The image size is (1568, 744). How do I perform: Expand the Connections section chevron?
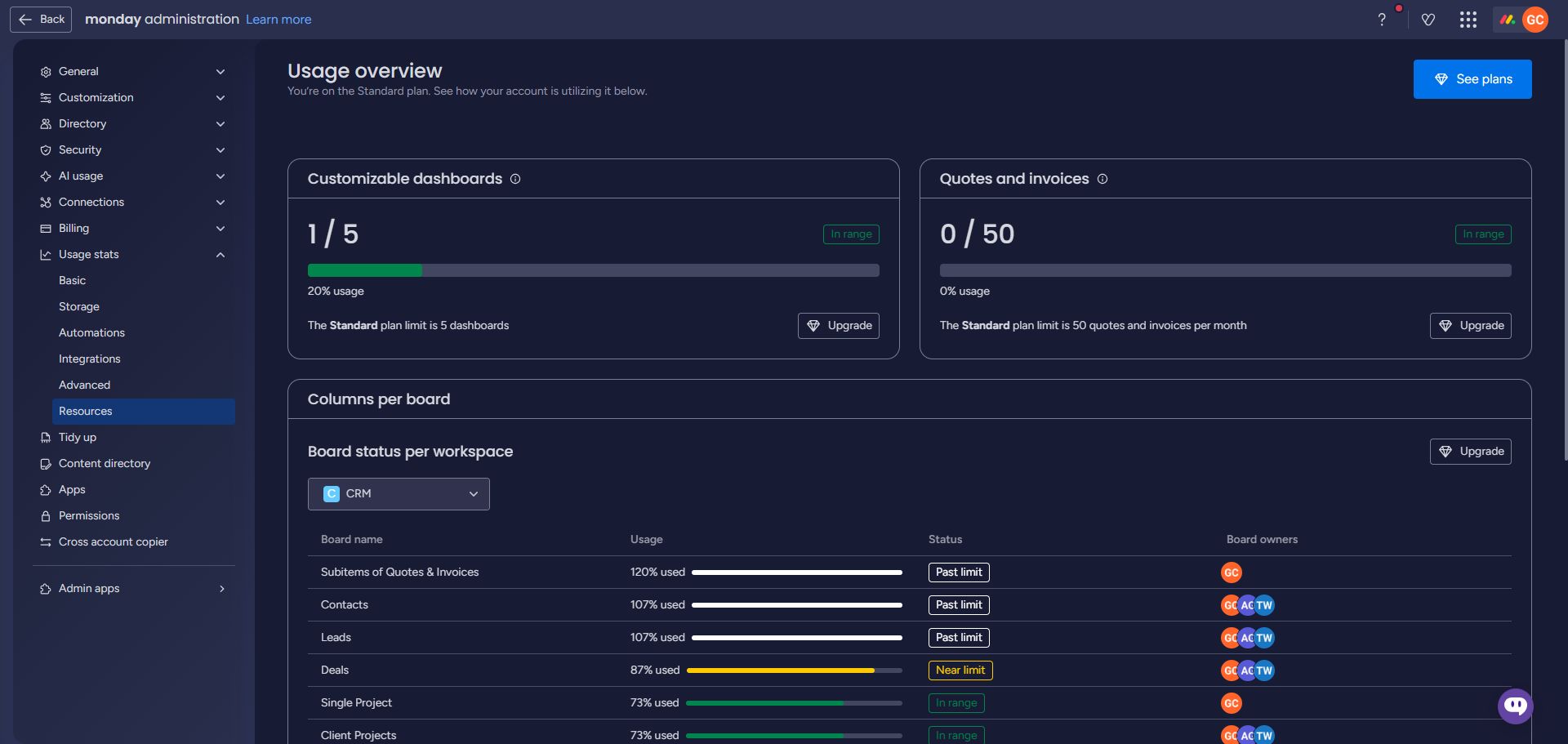point(220,203)
